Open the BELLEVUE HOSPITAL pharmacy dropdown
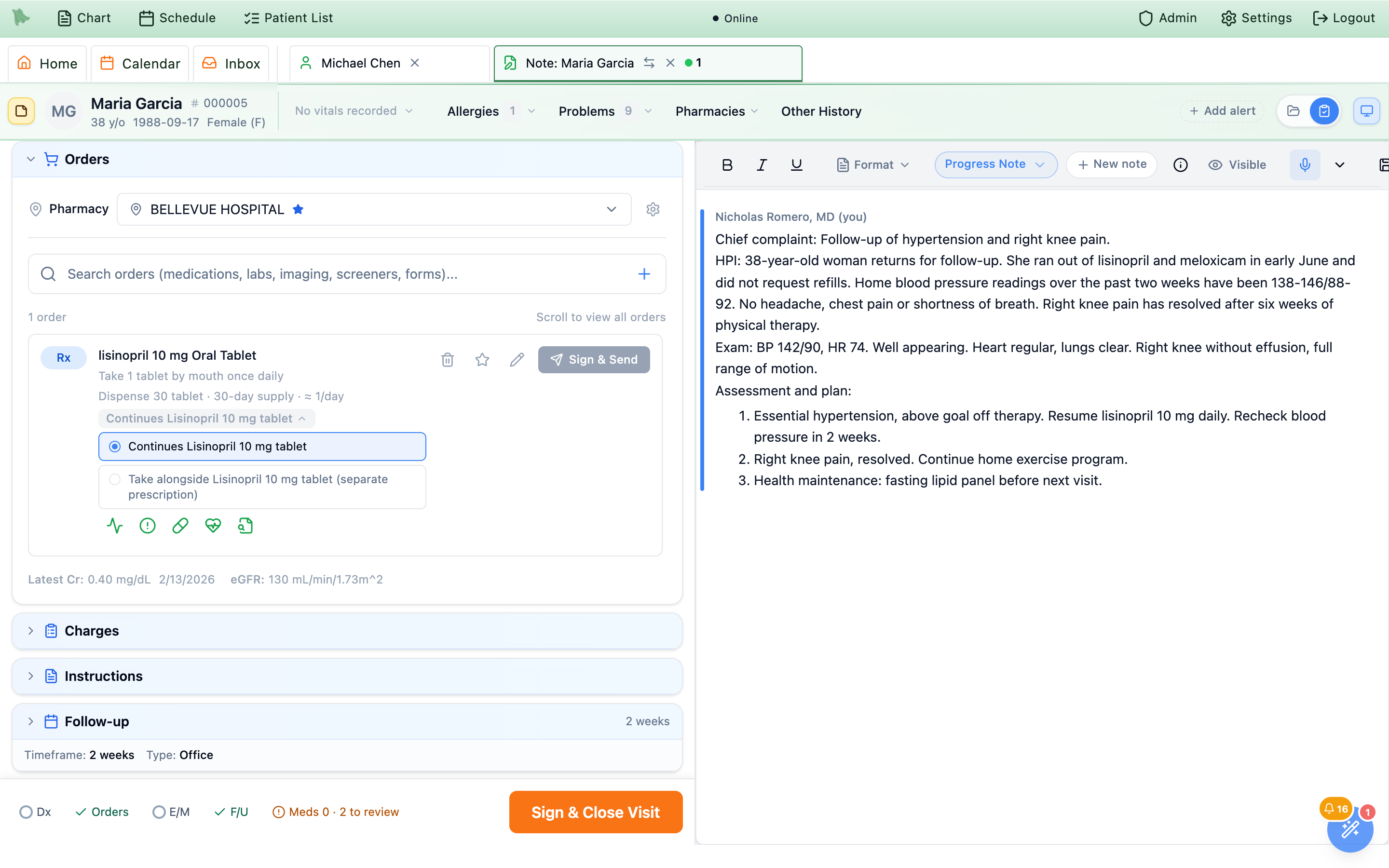 pos(374,210)
